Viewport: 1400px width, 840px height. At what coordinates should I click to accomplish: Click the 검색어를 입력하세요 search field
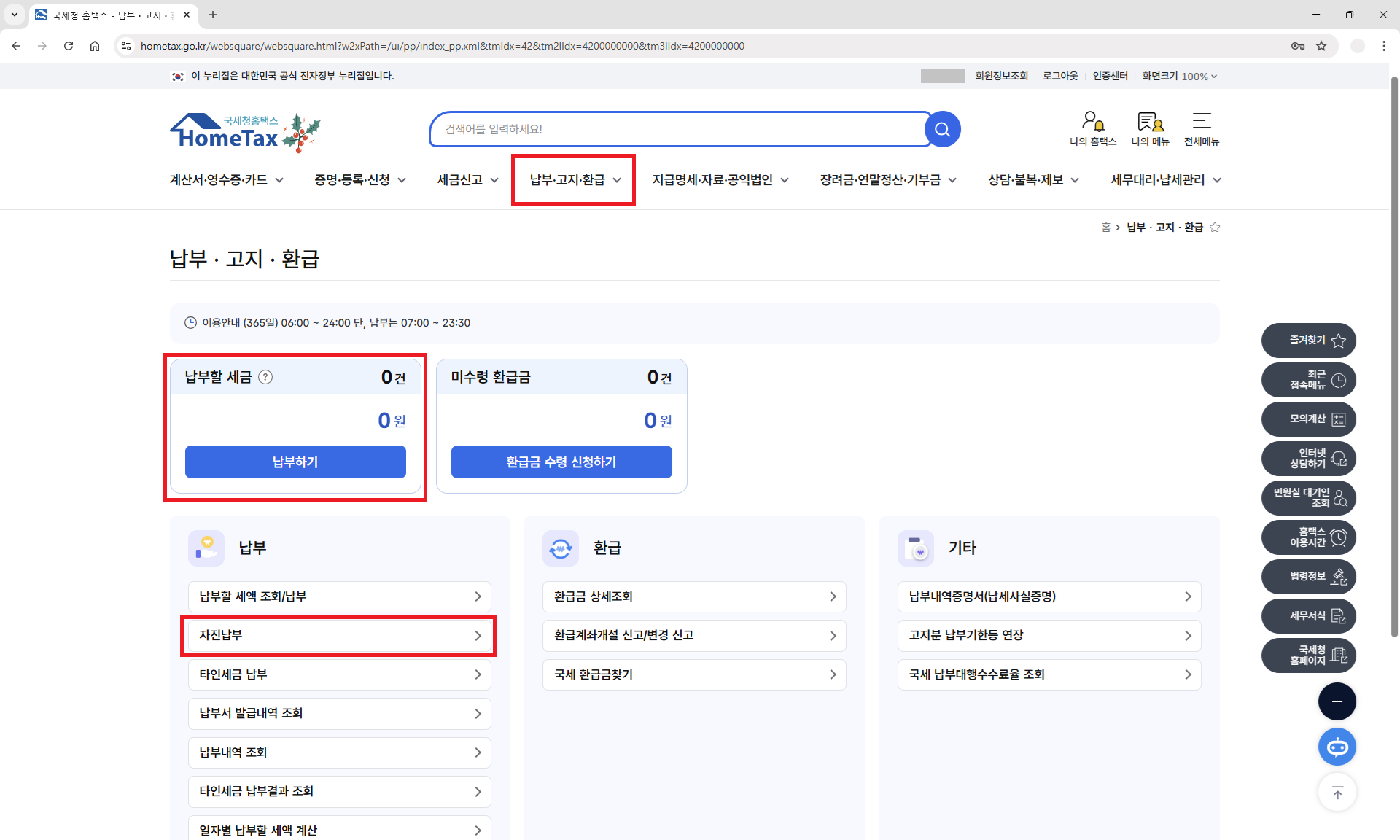tap(678, 129)
